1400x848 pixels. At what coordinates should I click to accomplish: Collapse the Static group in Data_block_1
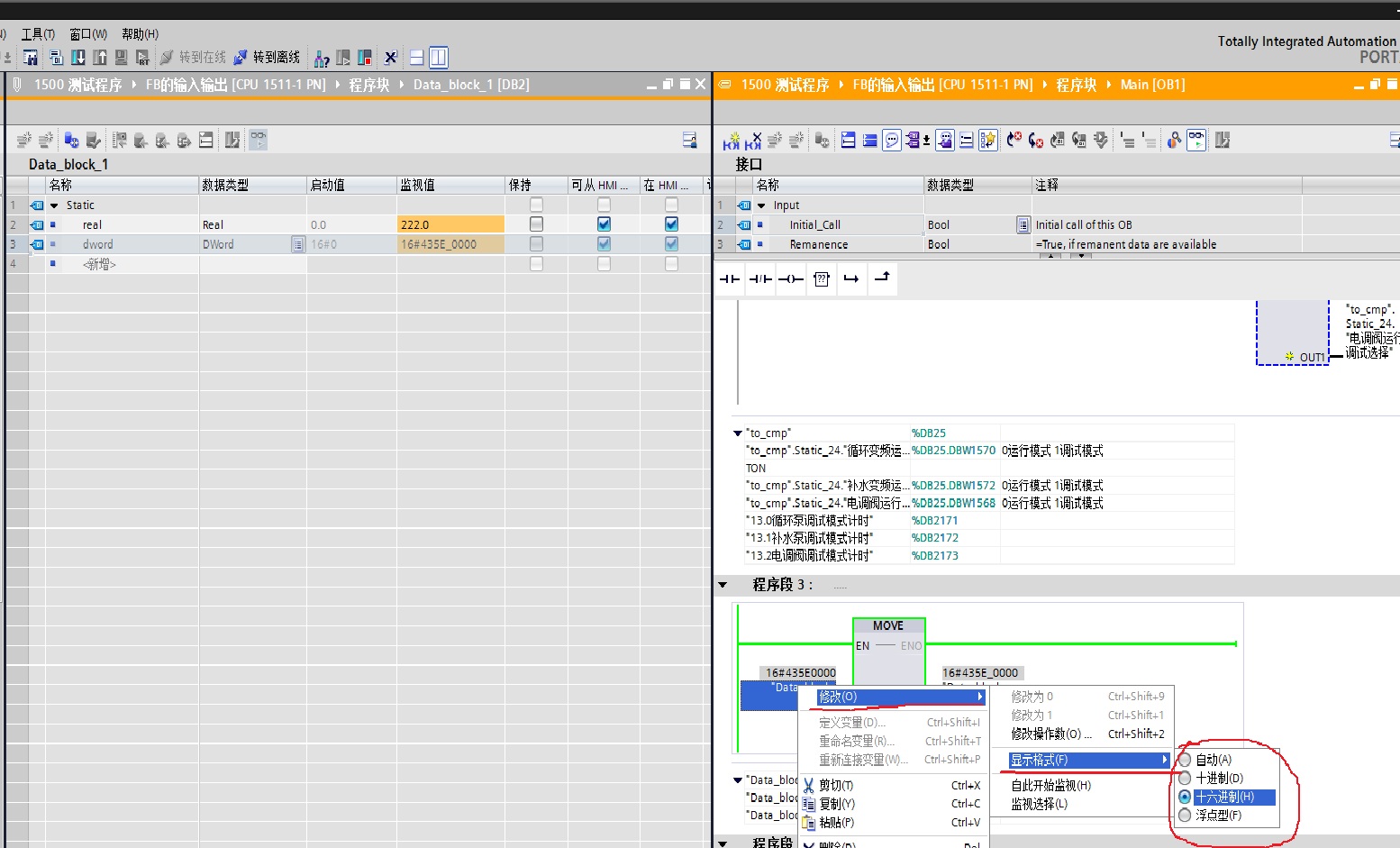pos(54,205)
